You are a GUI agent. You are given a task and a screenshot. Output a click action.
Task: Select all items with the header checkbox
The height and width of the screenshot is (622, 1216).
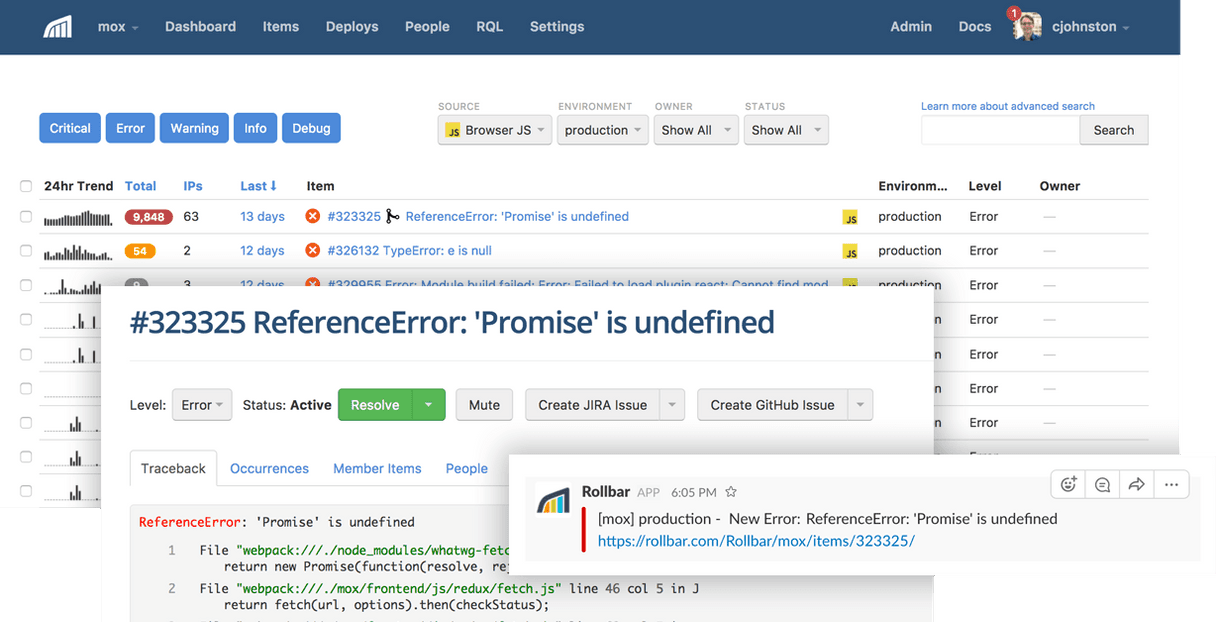26,186
